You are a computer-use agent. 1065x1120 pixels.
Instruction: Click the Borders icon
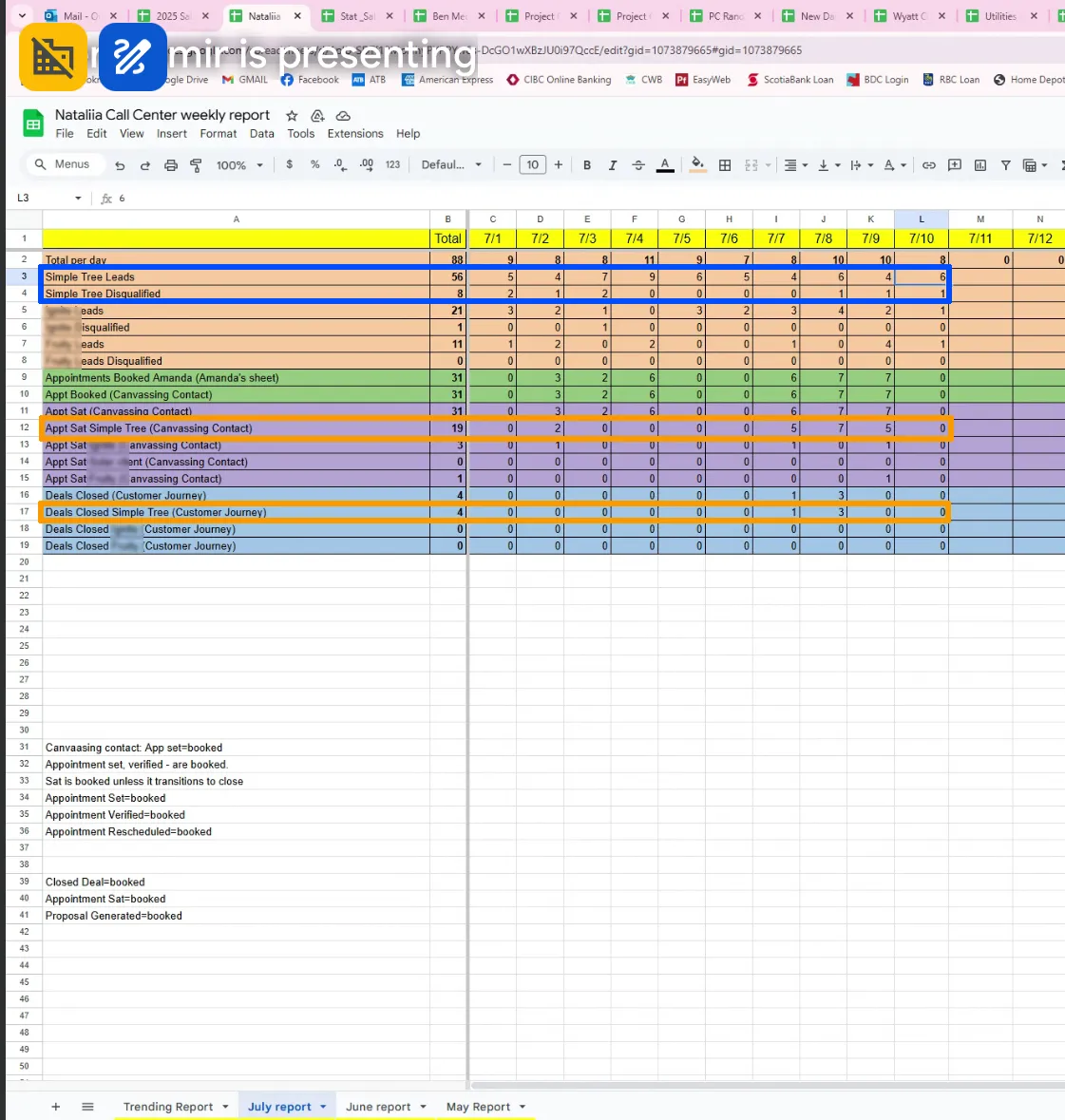[725, 165]
